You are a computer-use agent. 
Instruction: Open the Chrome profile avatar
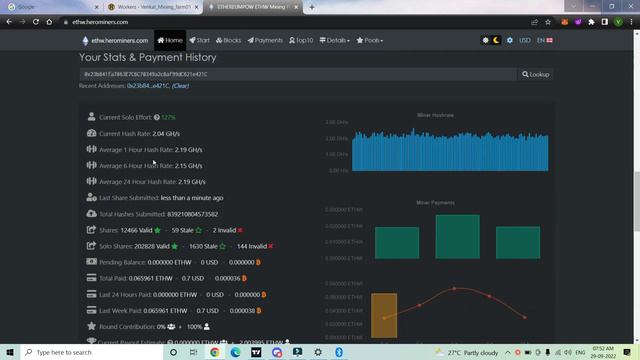point(618,22)
